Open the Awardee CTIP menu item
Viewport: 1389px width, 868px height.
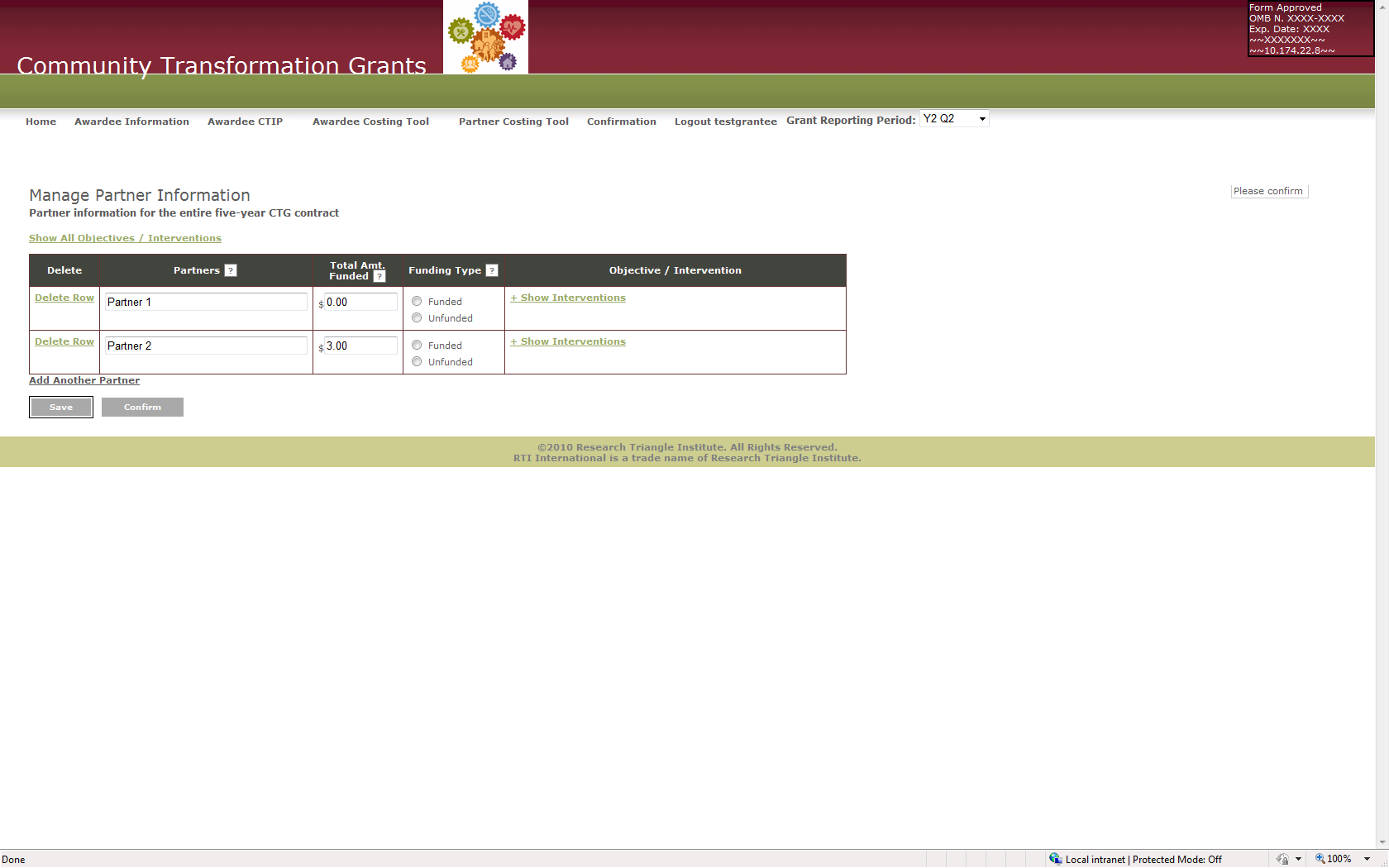pyautogui.click(x=246, y=122)
